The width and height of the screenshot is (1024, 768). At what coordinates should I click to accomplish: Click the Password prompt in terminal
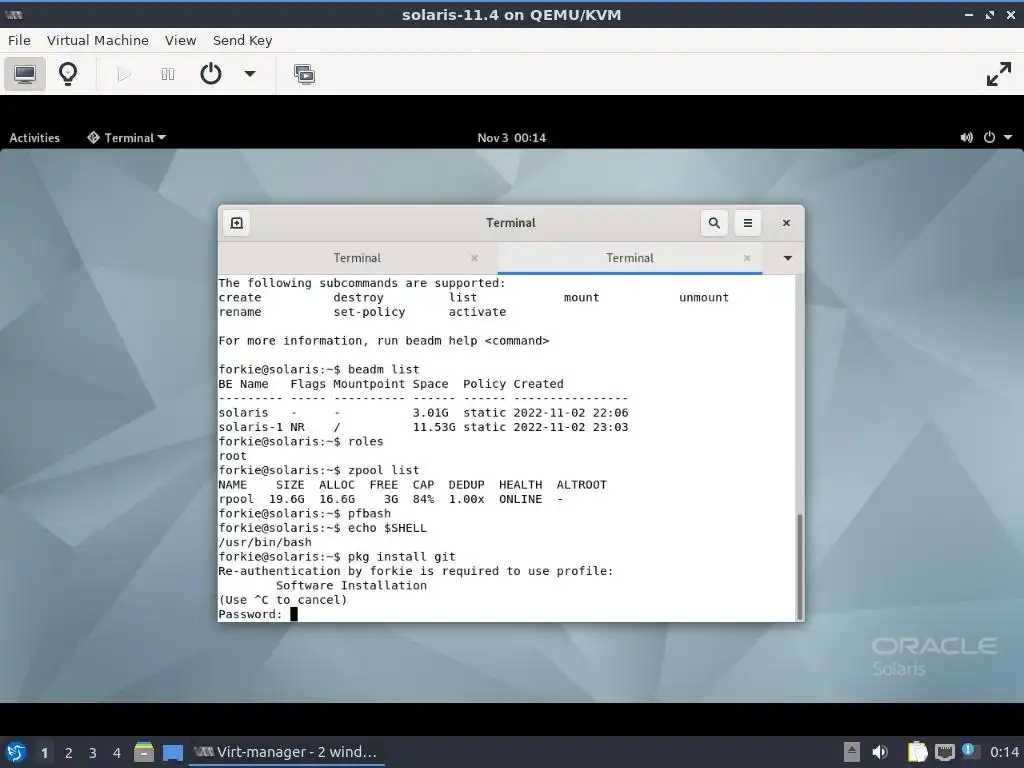coord(250,615)
